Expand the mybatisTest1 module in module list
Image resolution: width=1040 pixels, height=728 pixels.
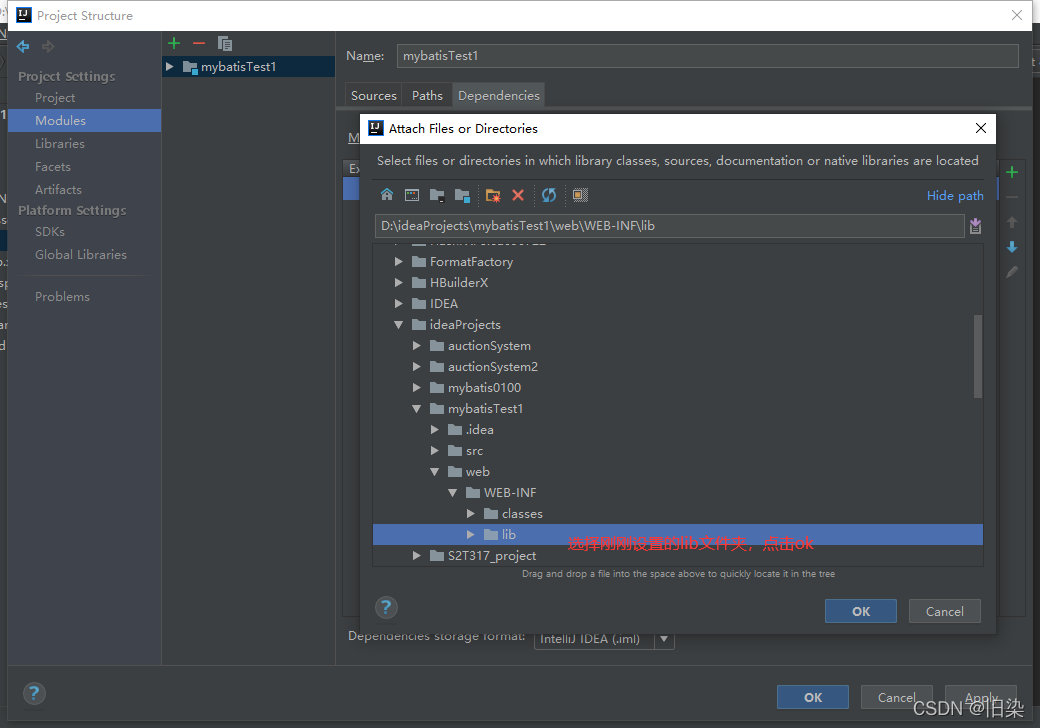coord(170,66)
